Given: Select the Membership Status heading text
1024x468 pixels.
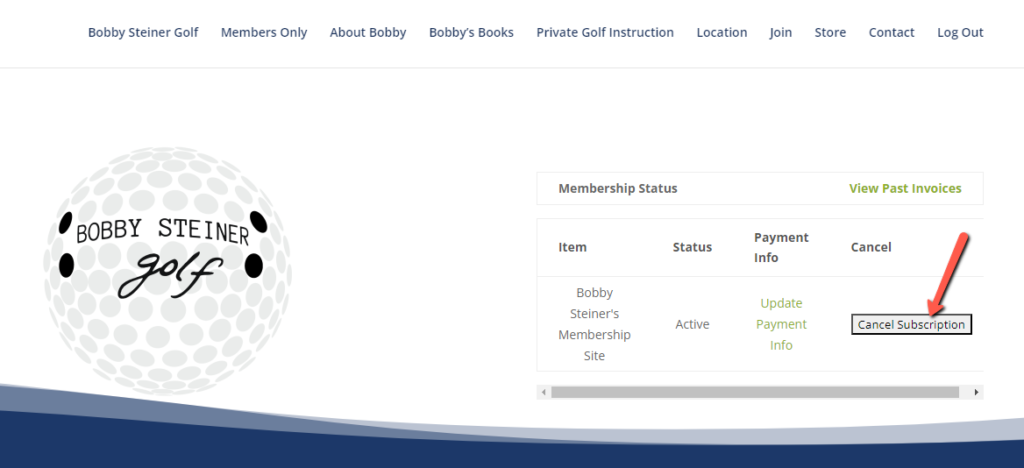Looking at the screenshot, I should point(618,188).
